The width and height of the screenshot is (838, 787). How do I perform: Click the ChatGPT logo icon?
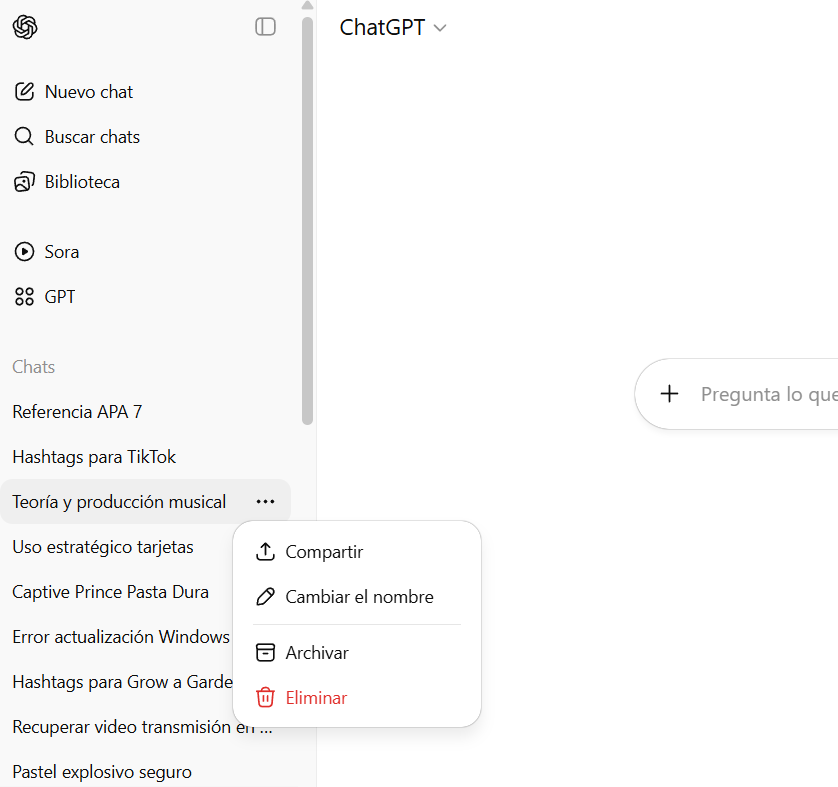coord(25,27)
